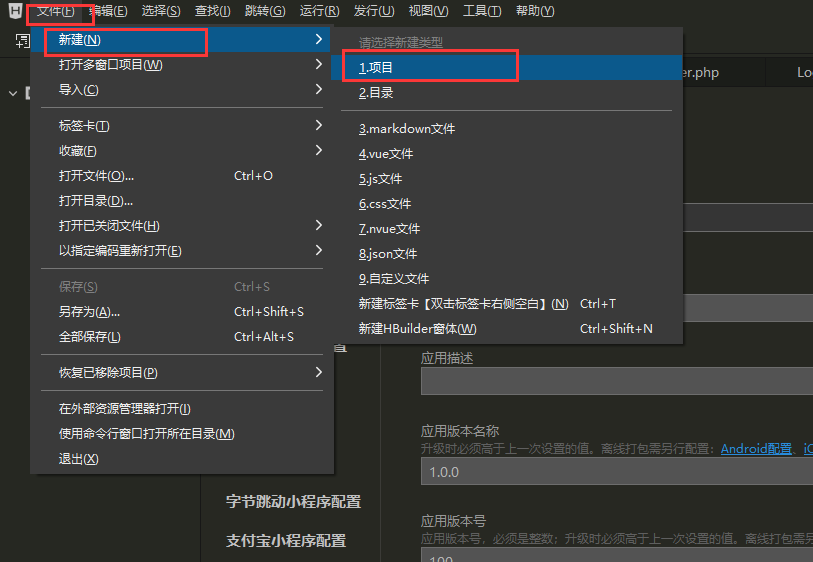Expand the 以指定编码重新打开 submenu arrow

(x=318, y=250)
